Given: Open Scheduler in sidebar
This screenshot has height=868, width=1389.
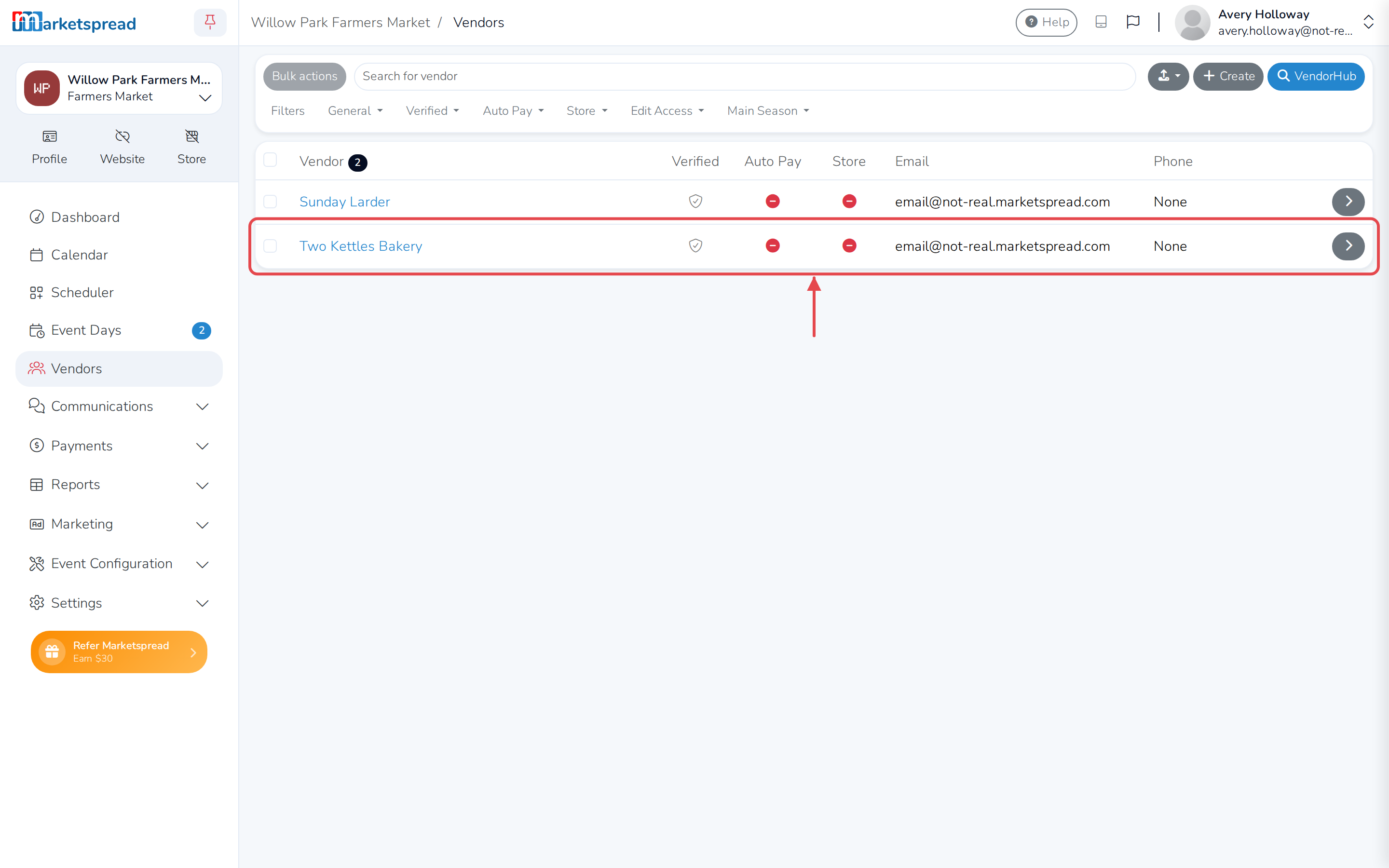Looking at the screenshot, I should pyautogui.click(x=119, y=292).
